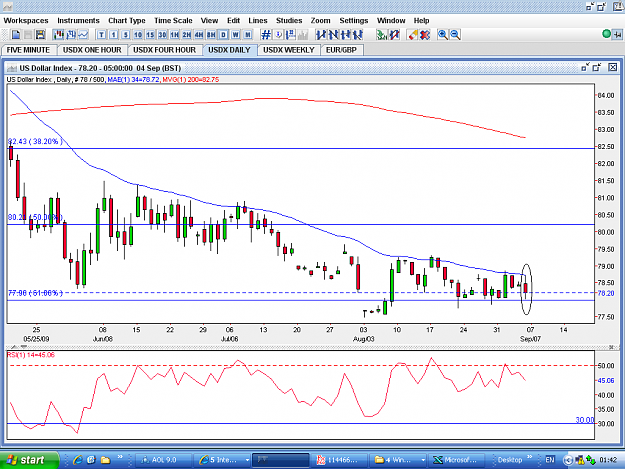Click the MVG(1) 200=82.75 study label
The height and width of the screenshot is (469, 625).
point(191,80)
